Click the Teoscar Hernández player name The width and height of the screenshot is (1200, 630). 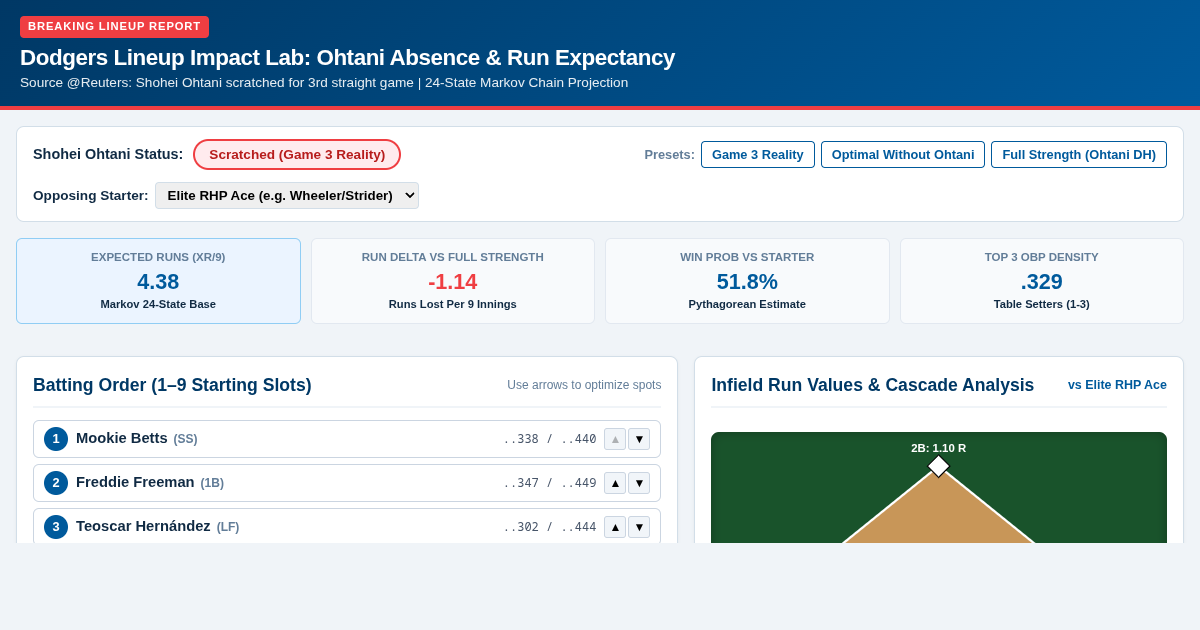(143, 526)
